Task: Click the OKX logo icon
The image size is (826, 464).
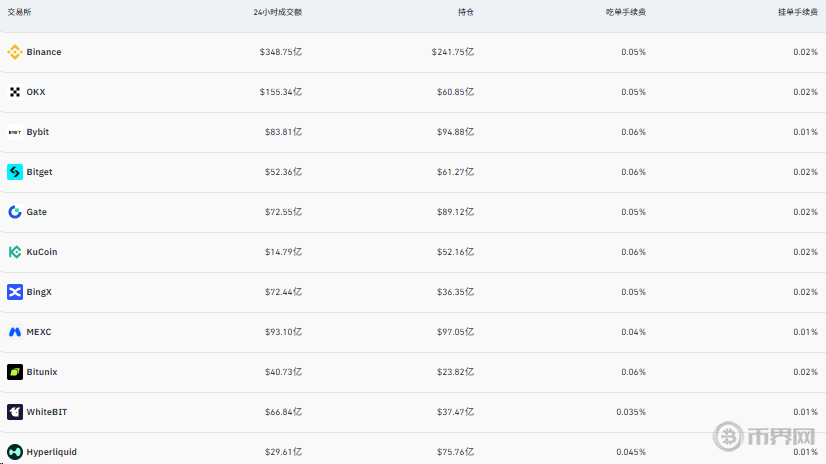Action: coord(15,92)
